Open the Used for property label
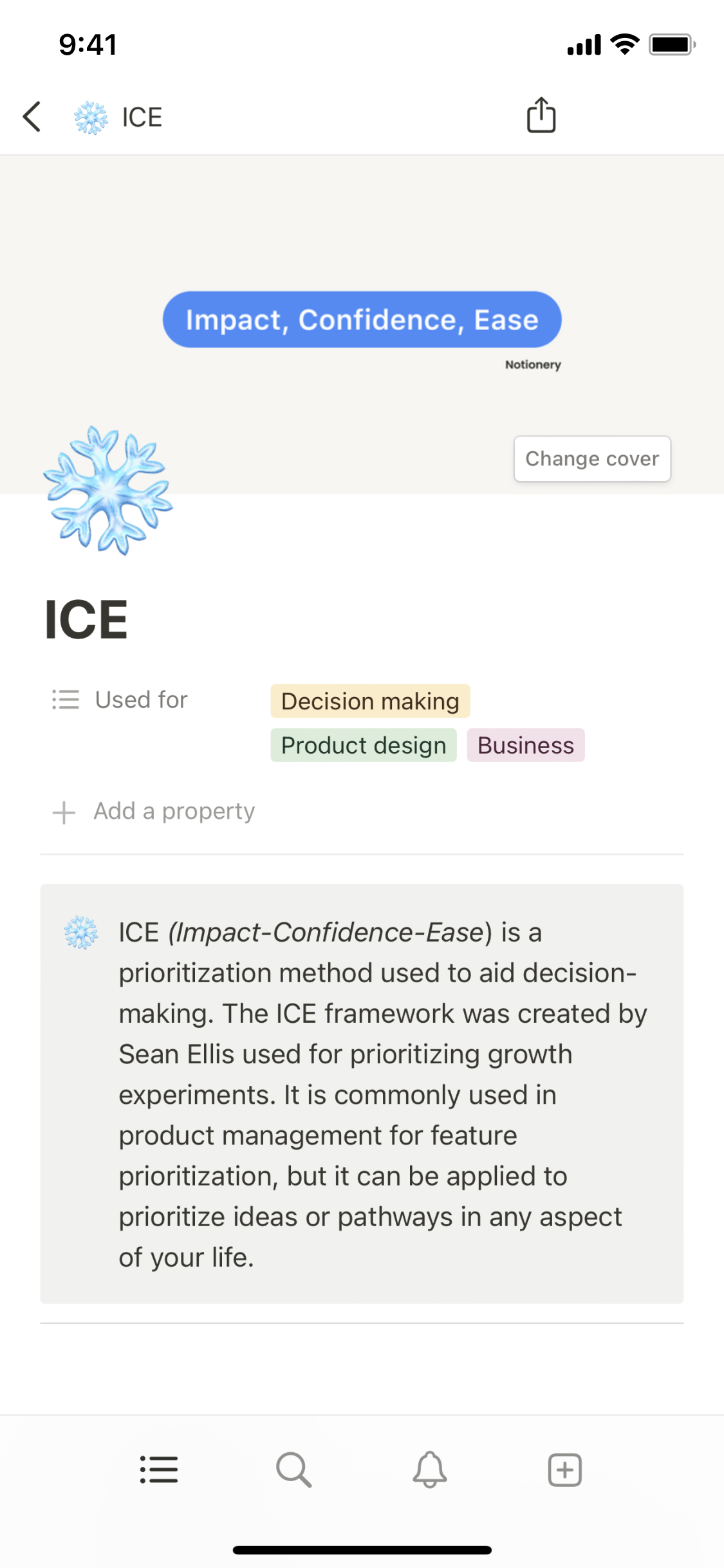 click(141, 700)
